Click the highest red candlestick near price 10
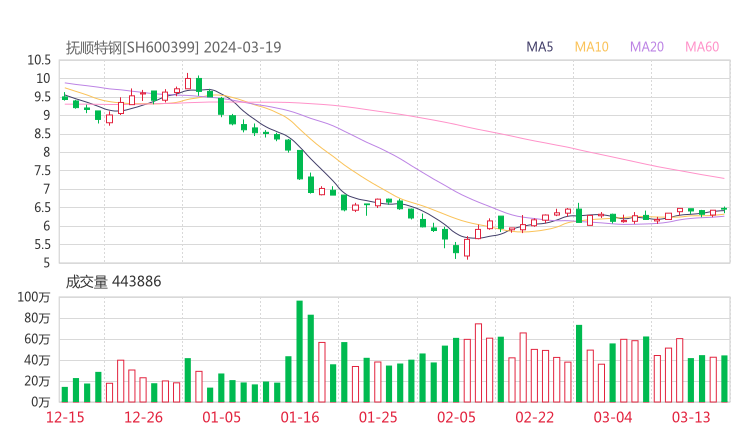Viewport: 740px width, 440px height. click(x=188, y=83)
